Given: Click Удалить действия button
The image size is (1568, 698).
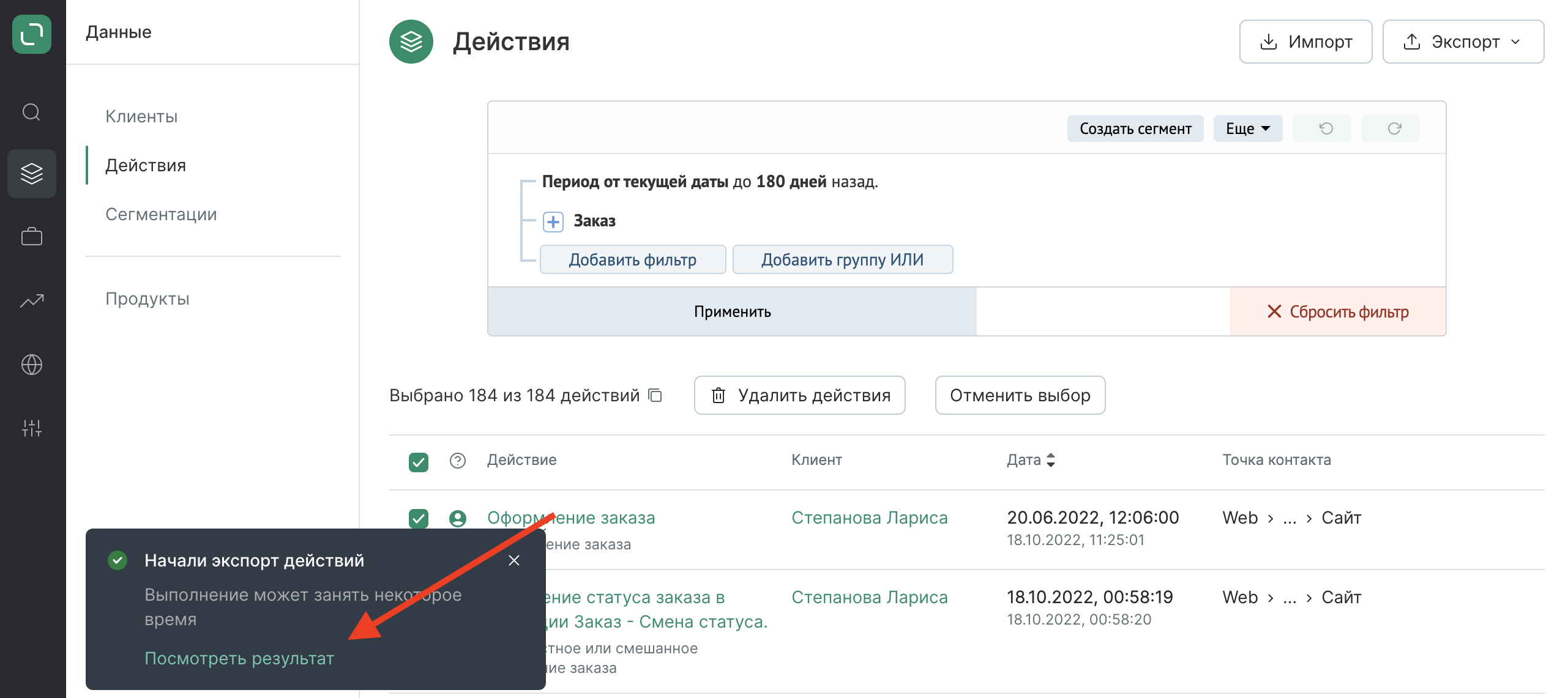Looking at the screenshot, I should pyautogui.click(x=799, y=395).
